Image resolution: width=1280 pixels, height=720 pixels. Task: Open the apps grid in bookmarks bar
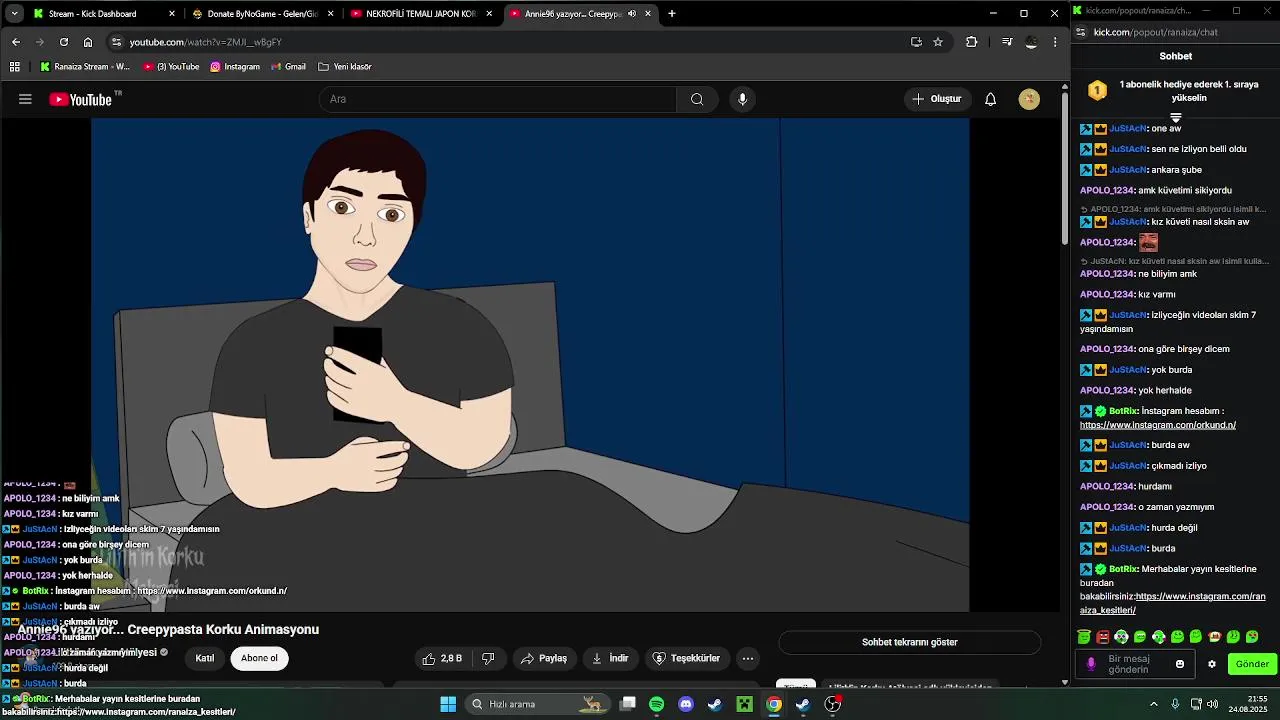[x=14, y=67]
